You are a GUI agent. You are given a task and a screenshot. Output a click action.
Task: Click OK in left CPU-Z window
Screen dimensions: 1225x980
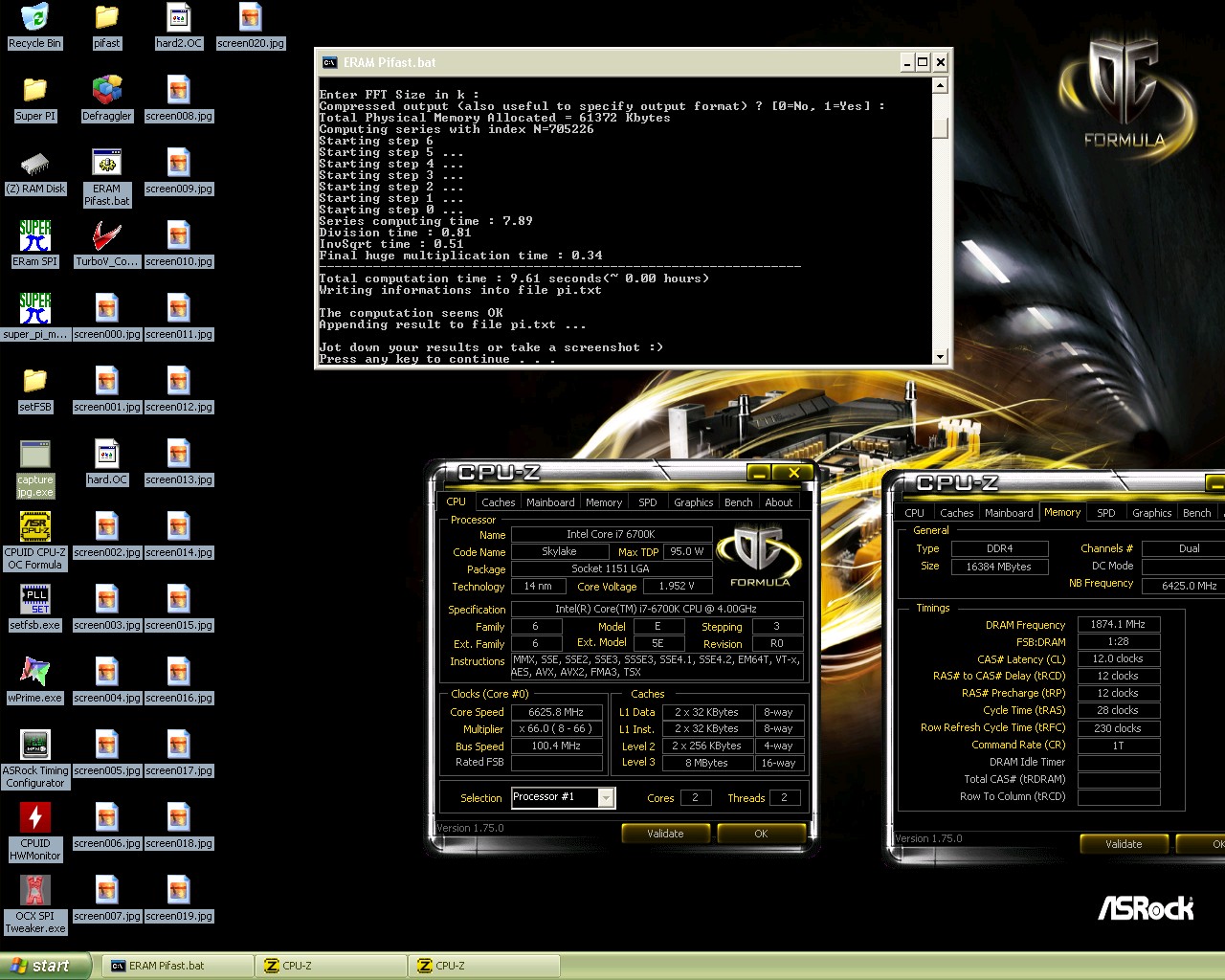pyautogui.click(x=761, y=834)
